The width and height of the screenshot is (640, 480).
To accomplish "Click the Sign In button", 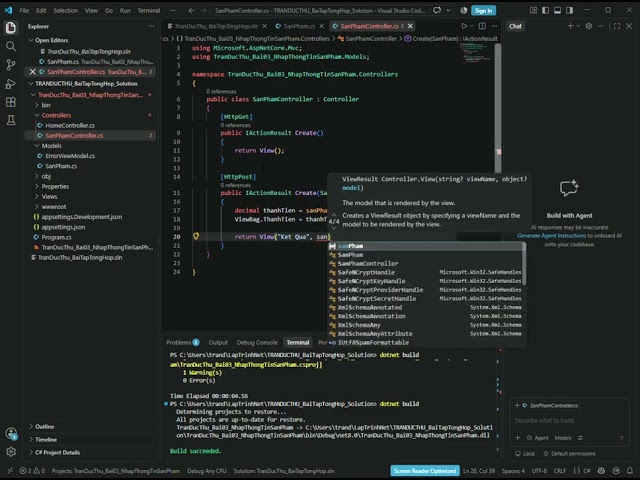I will [x=483, y=11].
